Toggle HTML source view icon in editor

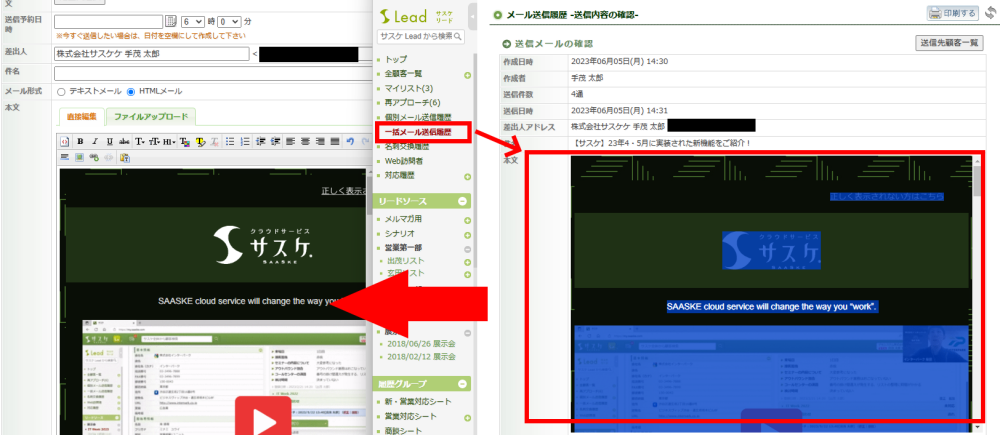[66, 141]
